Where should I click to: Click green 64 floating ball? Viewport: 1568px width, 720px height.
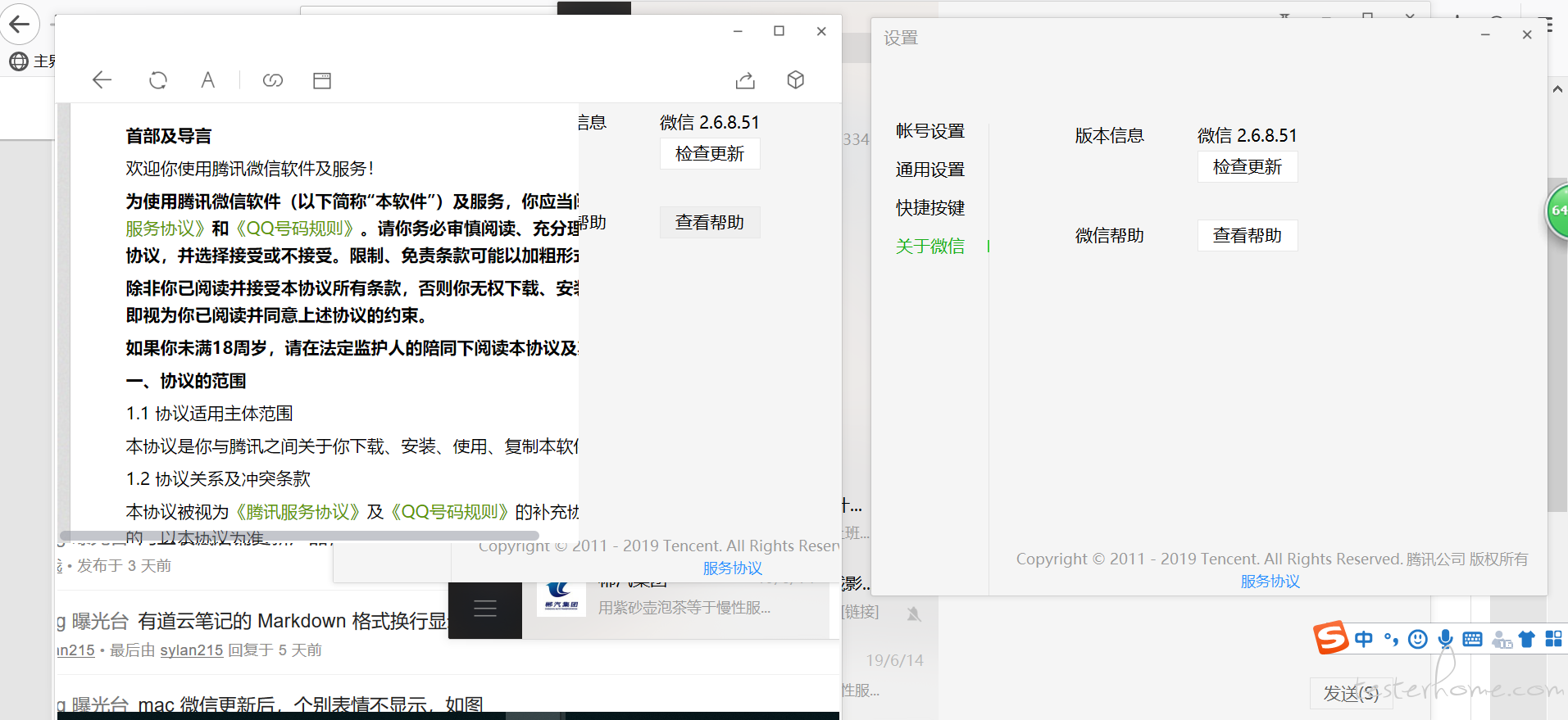coord(1557,211)
